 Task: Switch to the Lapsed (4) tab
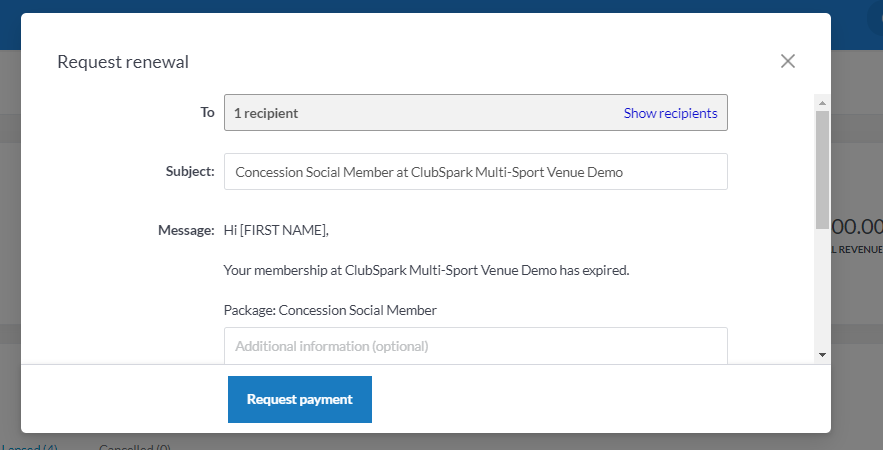point(30,447)
